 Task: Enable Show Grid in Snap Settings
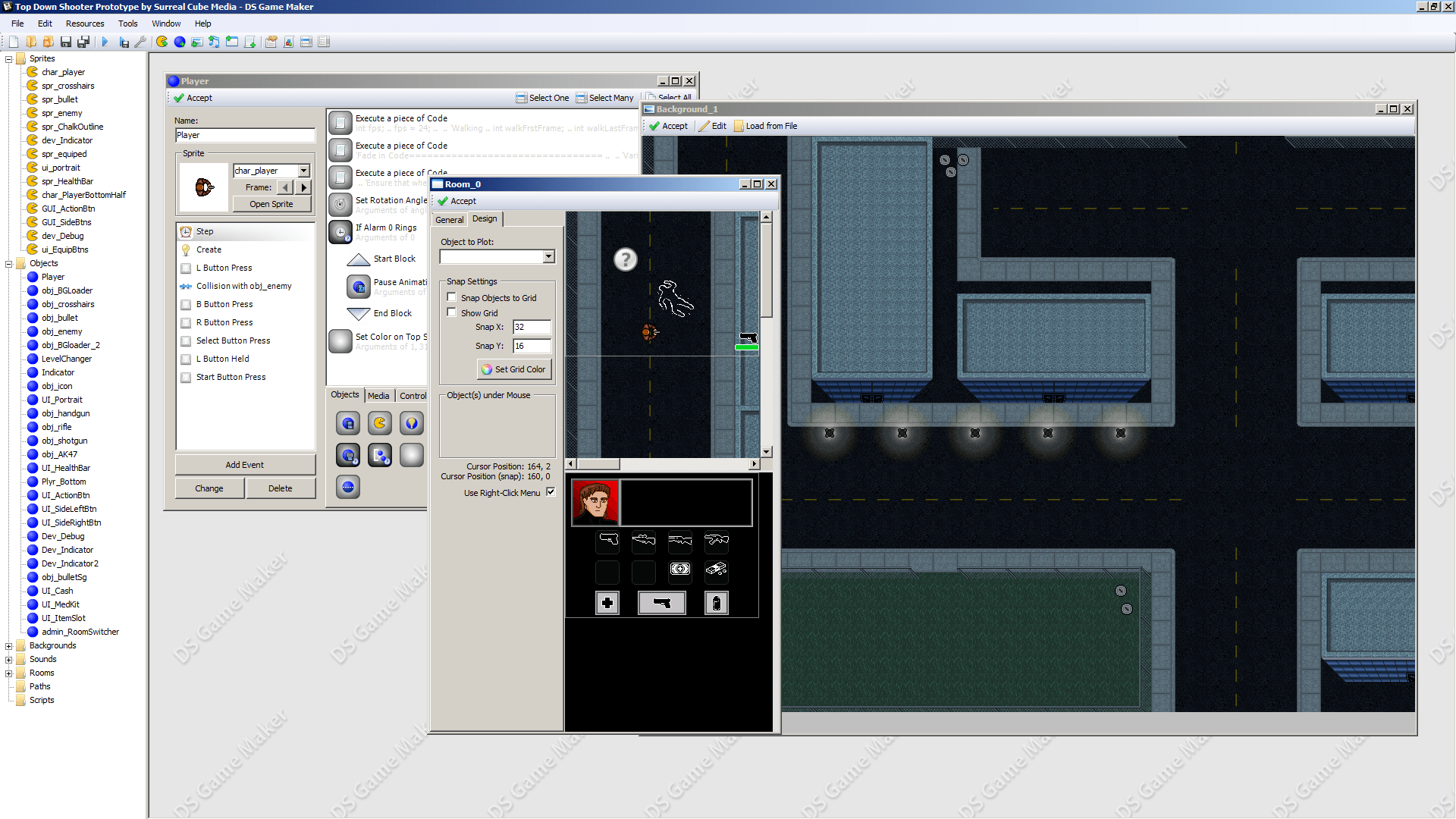tap(452, 312)
